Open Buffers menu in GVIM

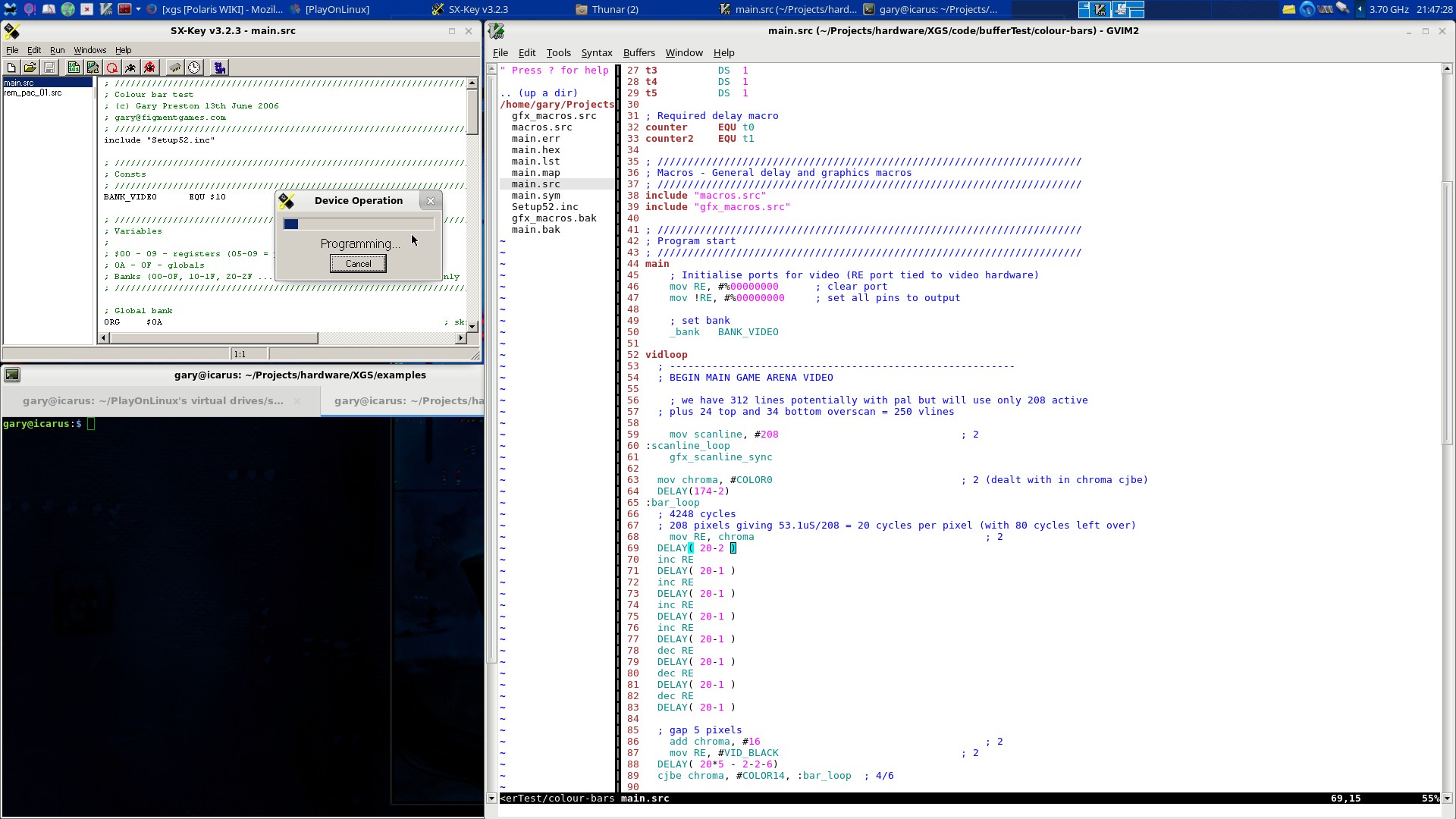pyautogui.click(x=639, y=52)
